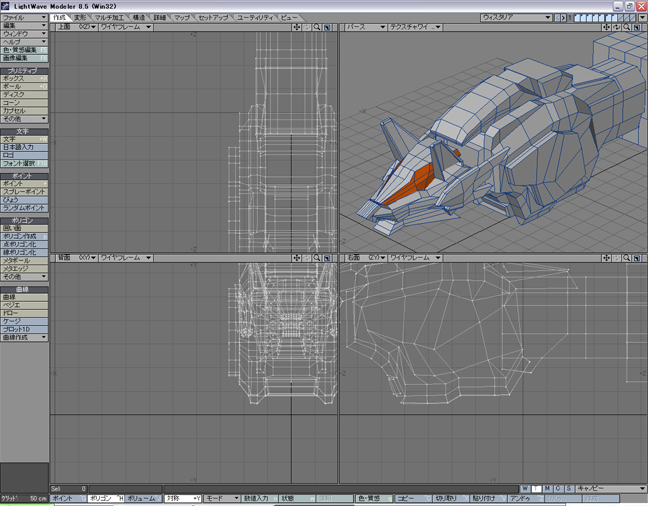The image size is (650, 506).
Task: Click the pan icon in the top viewport
Action: [x=297, y=28]
